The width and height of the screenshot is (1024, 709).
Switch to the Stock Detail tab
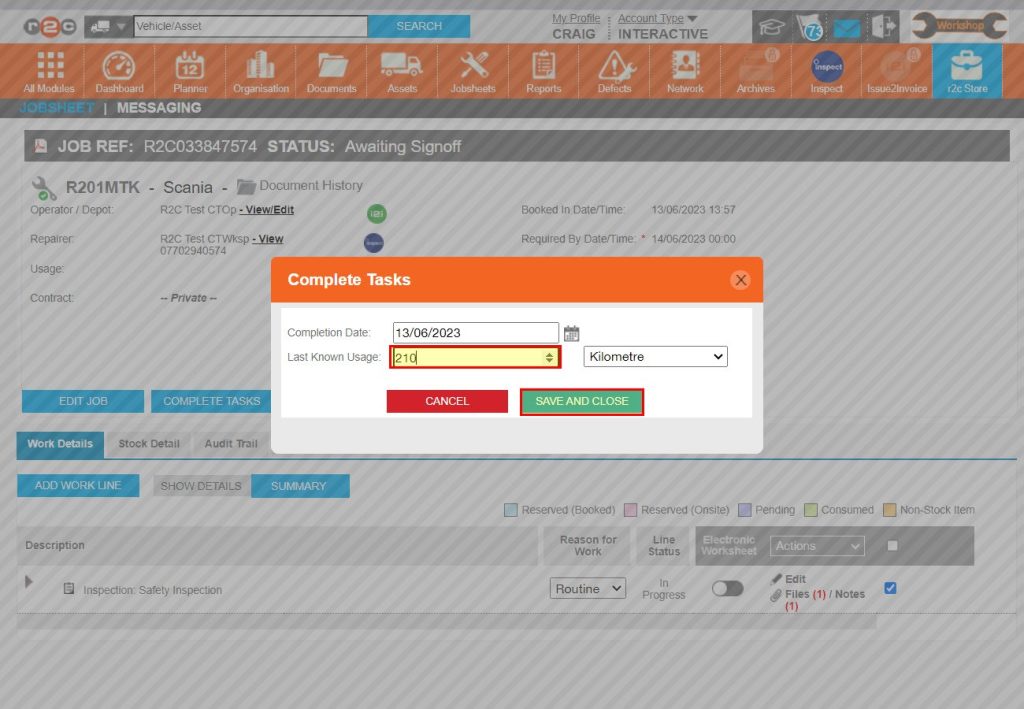[x=149, y=444]
